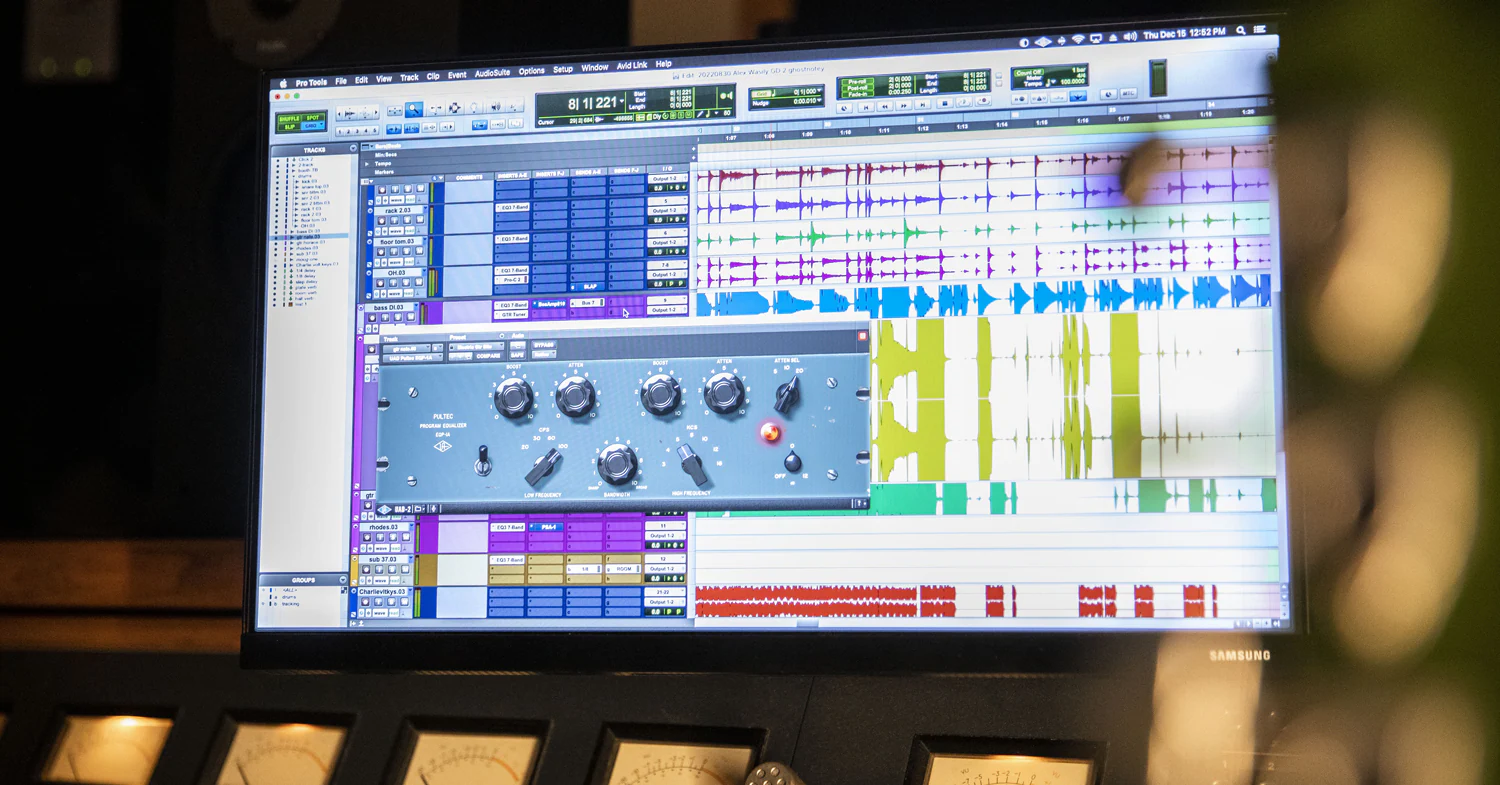Click Tempo value 100.0000 field
1500x785 pixels.
point(1072,82)
